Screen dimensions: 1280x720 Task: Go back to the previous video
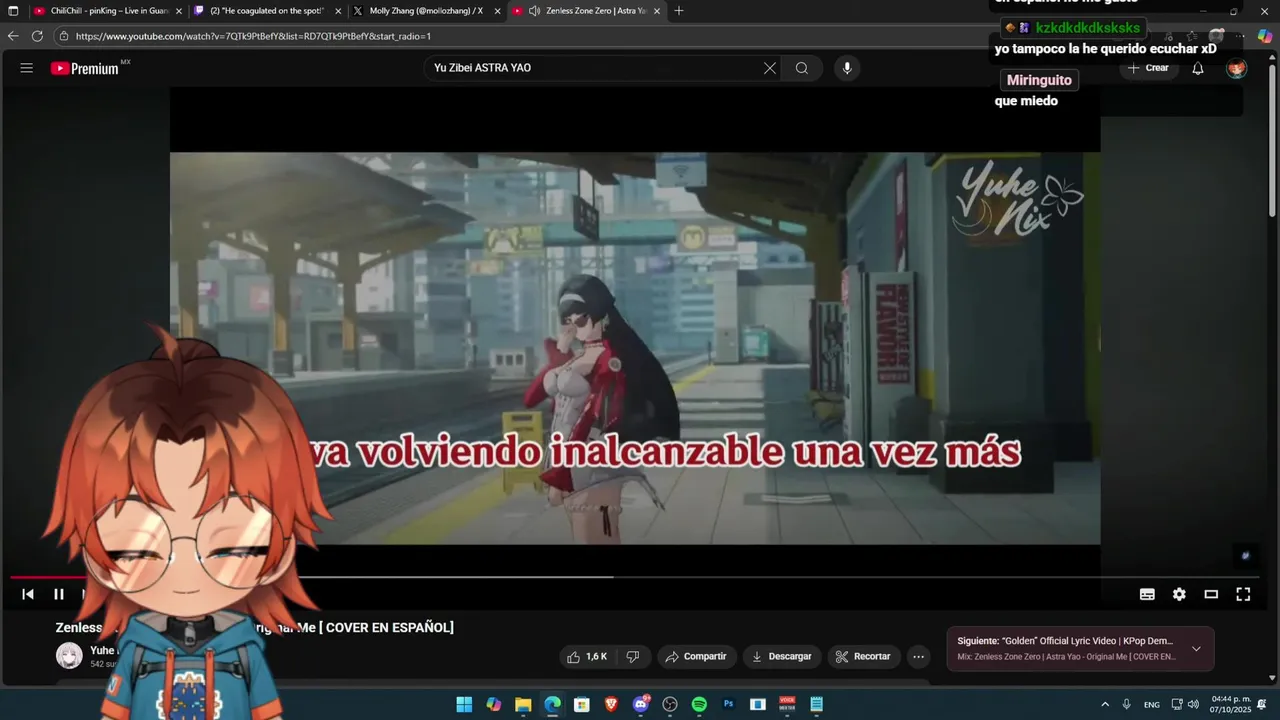[28, 594]
